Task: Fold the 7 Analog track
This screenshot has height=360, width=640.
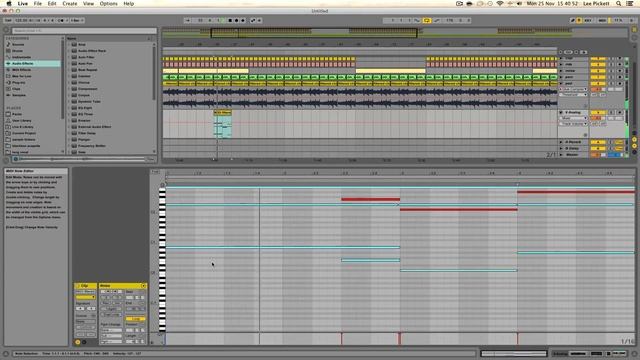Action: coord(561,112)
